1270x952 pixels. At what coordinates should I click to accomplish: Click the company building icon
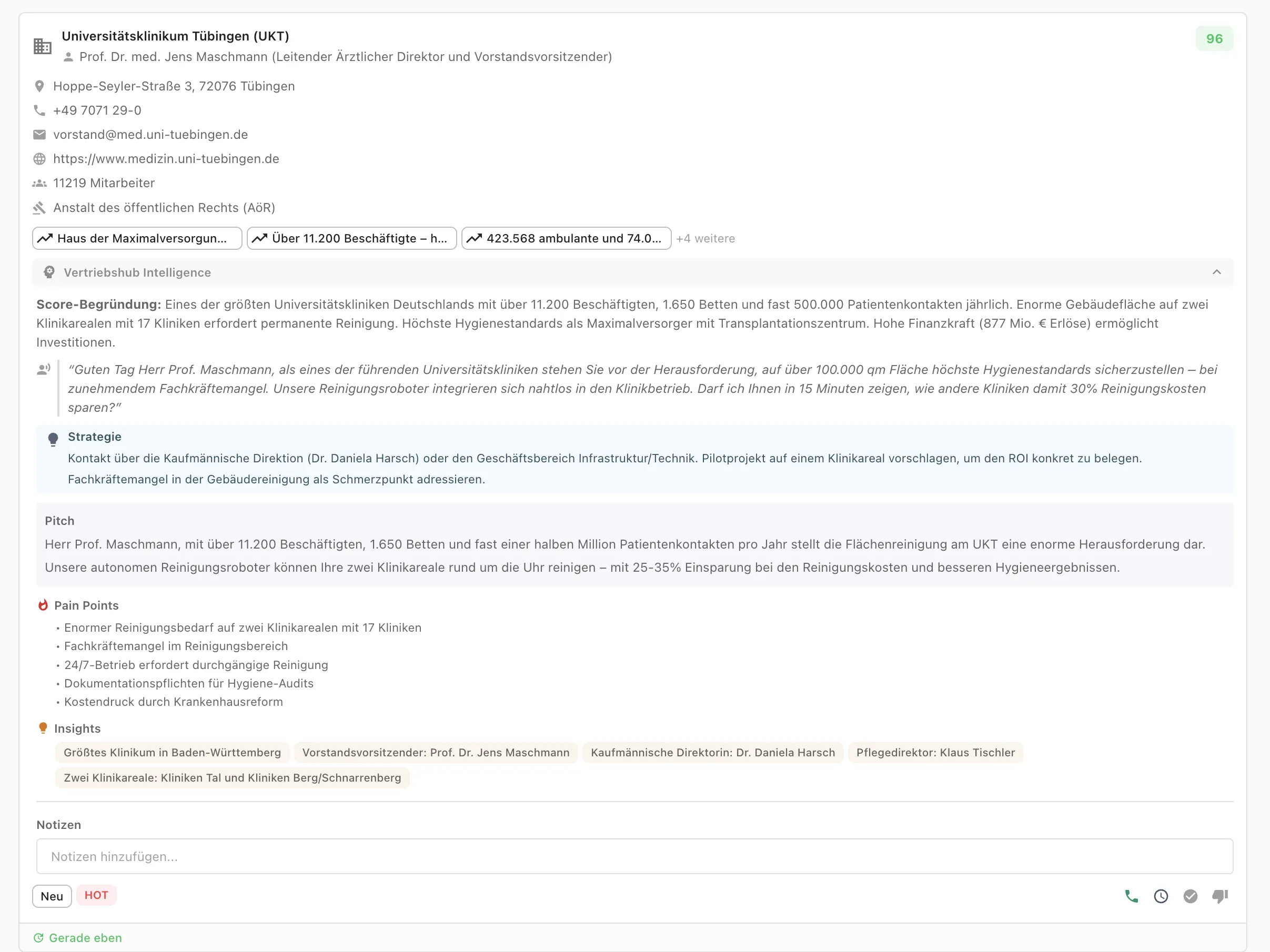coord(43,46)
